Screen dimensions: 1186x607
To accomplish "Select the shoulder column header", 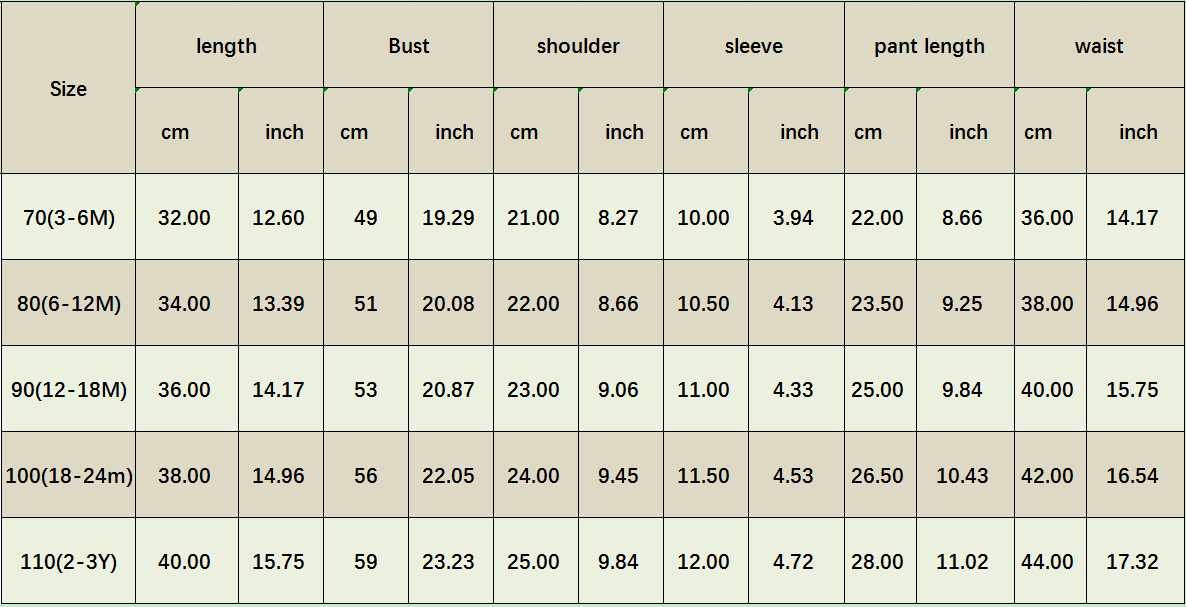I will coord(578,46).
